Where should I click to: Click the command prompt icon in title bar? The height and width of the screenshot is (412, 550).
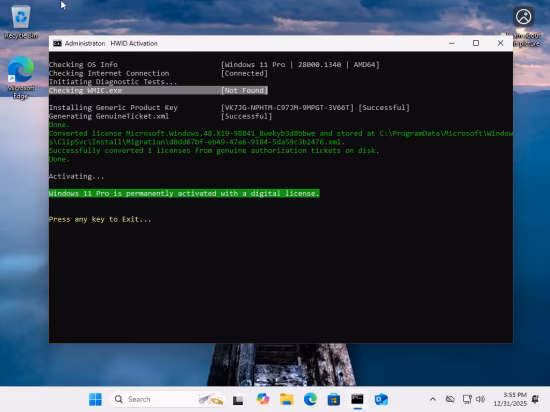coord(57,43)
